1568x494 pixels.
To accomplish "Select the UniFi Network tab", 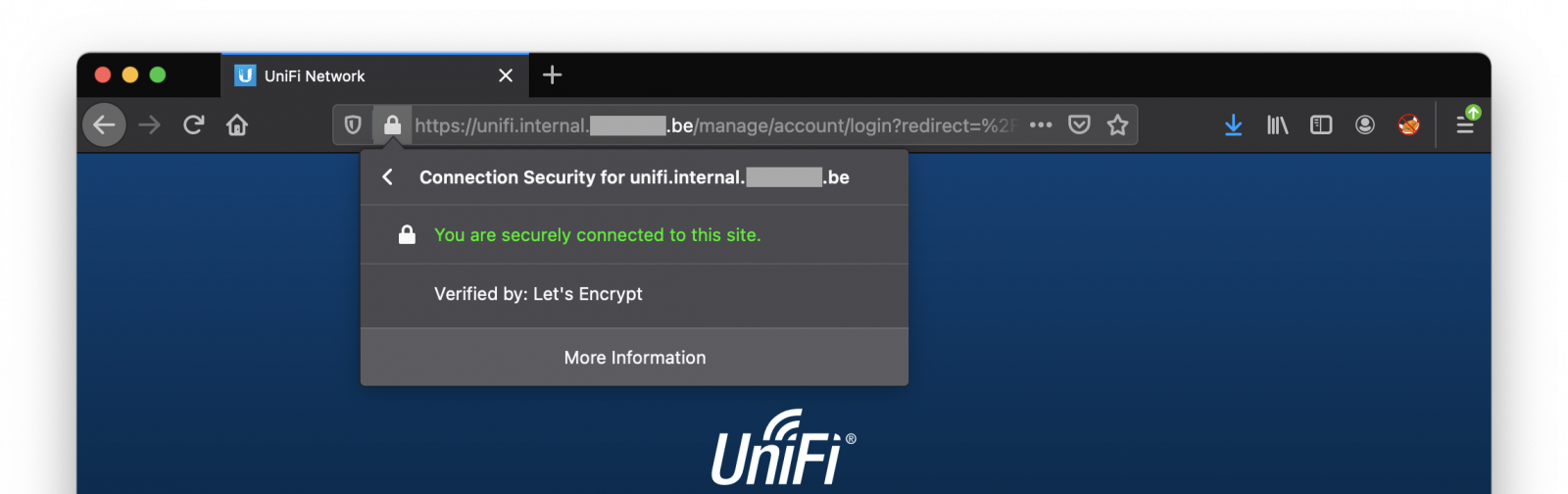I will point(363,75).
